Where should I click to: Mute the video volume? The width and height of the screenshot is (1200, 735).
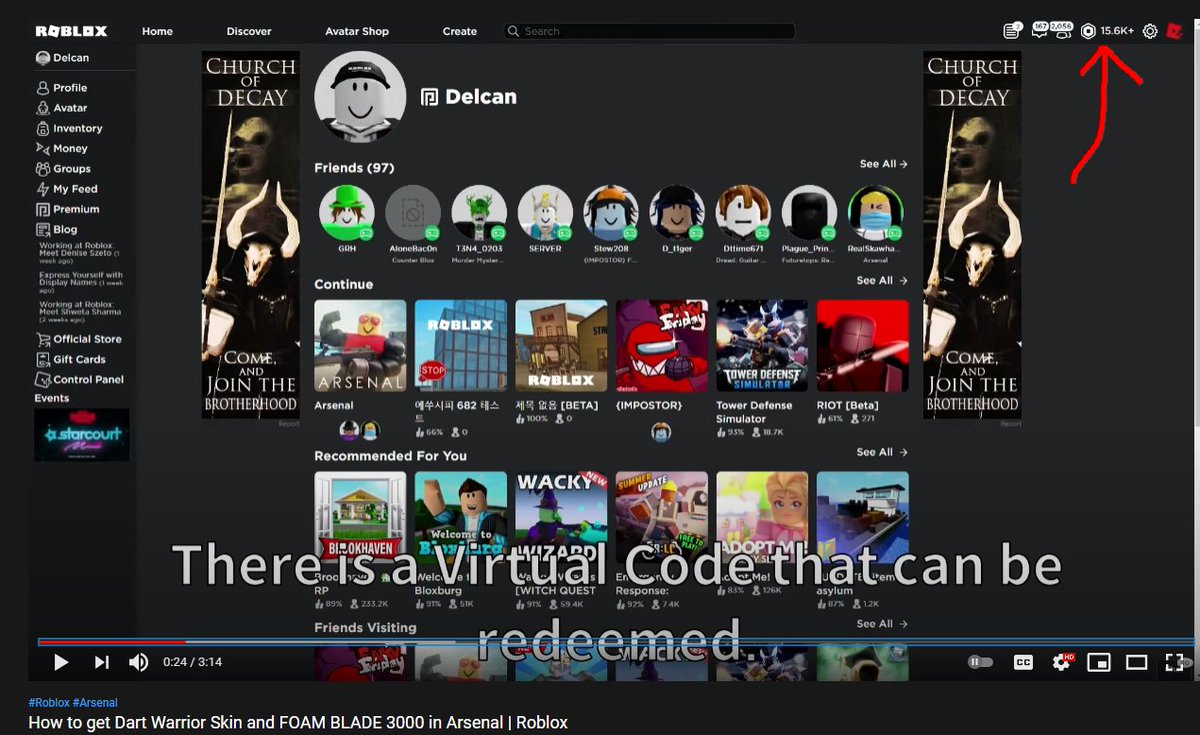(139, 662)
